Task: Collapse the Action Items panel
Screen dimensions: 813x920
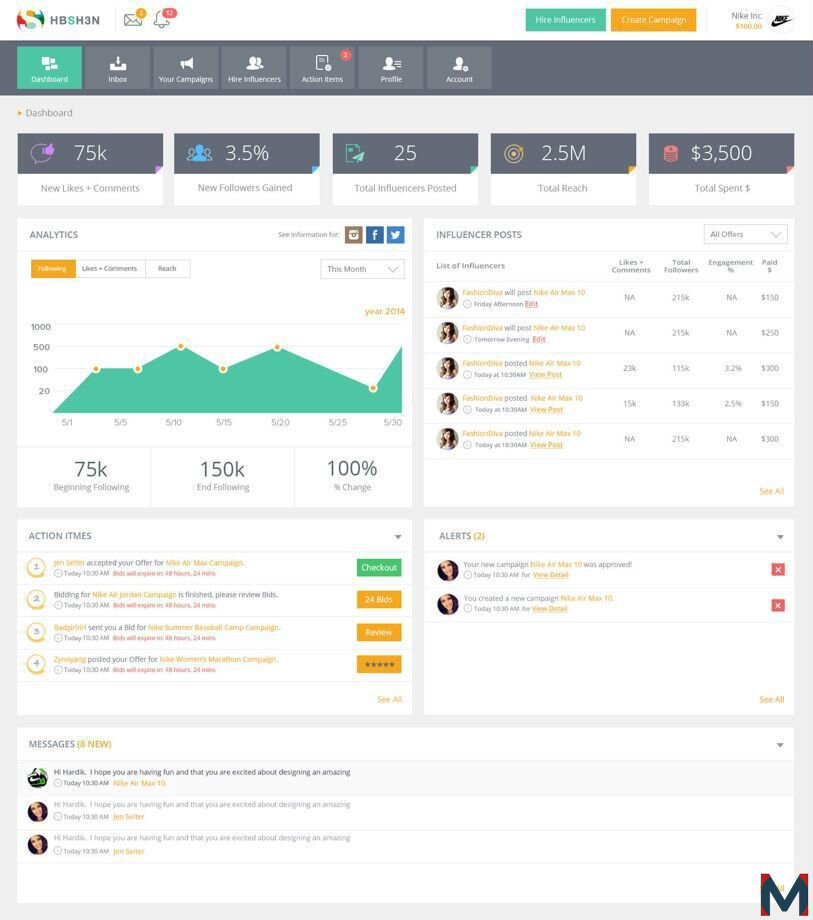Action: [398, 537]
